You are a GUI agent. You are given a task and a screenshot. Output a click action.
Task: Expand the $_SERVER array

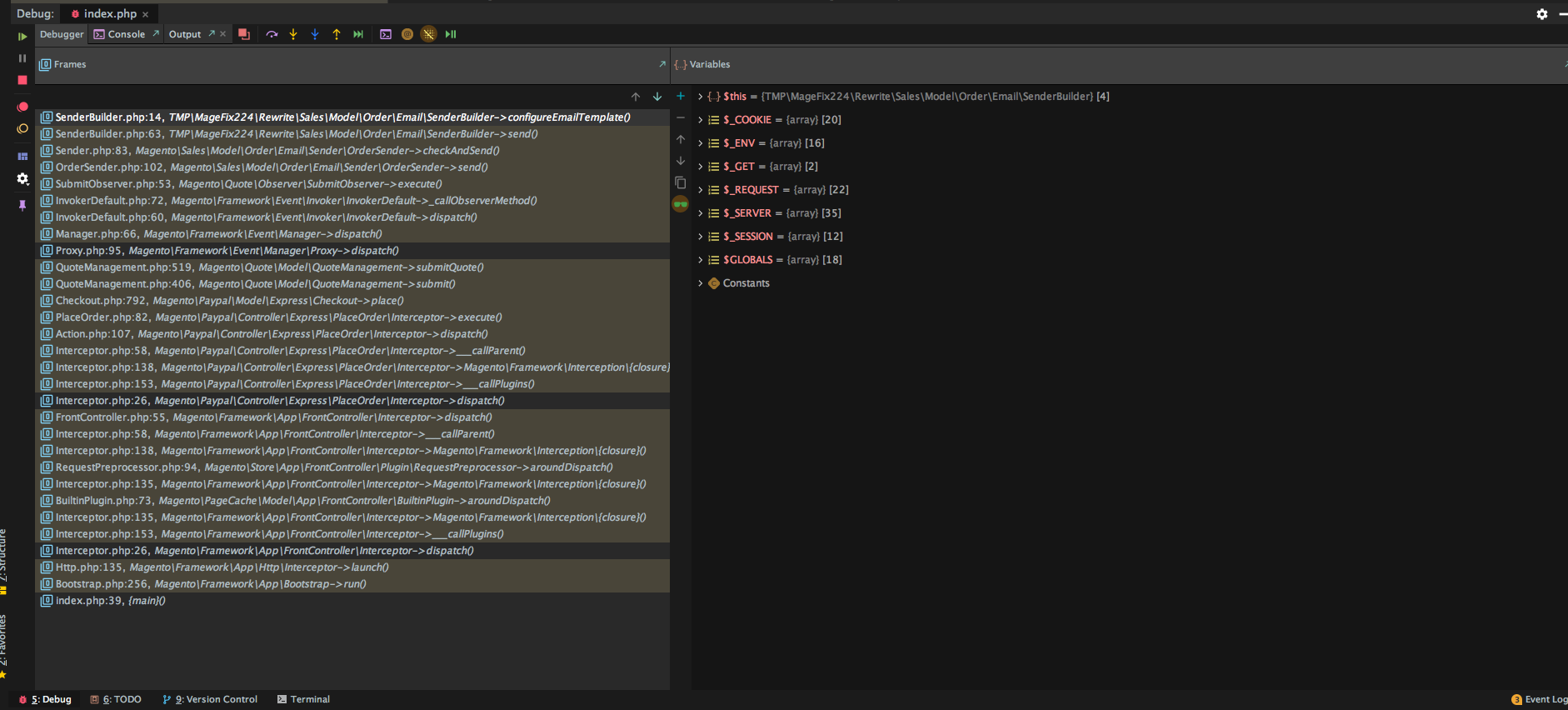pyautogui.click(x=700, y=213)
